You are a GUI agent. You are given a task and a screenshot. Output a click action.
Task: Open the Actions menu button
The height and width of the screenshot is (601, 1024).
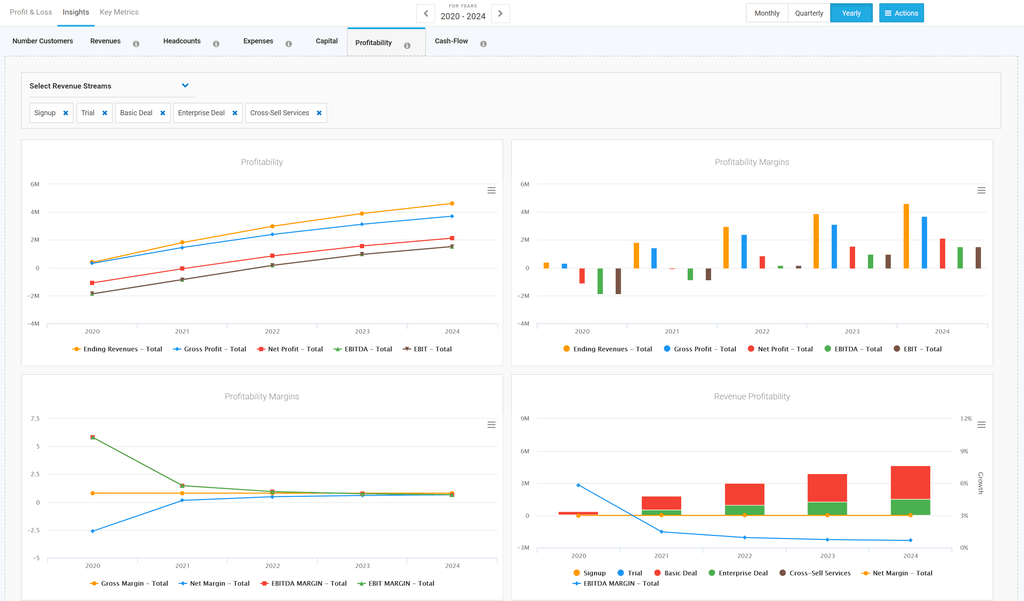901,13
